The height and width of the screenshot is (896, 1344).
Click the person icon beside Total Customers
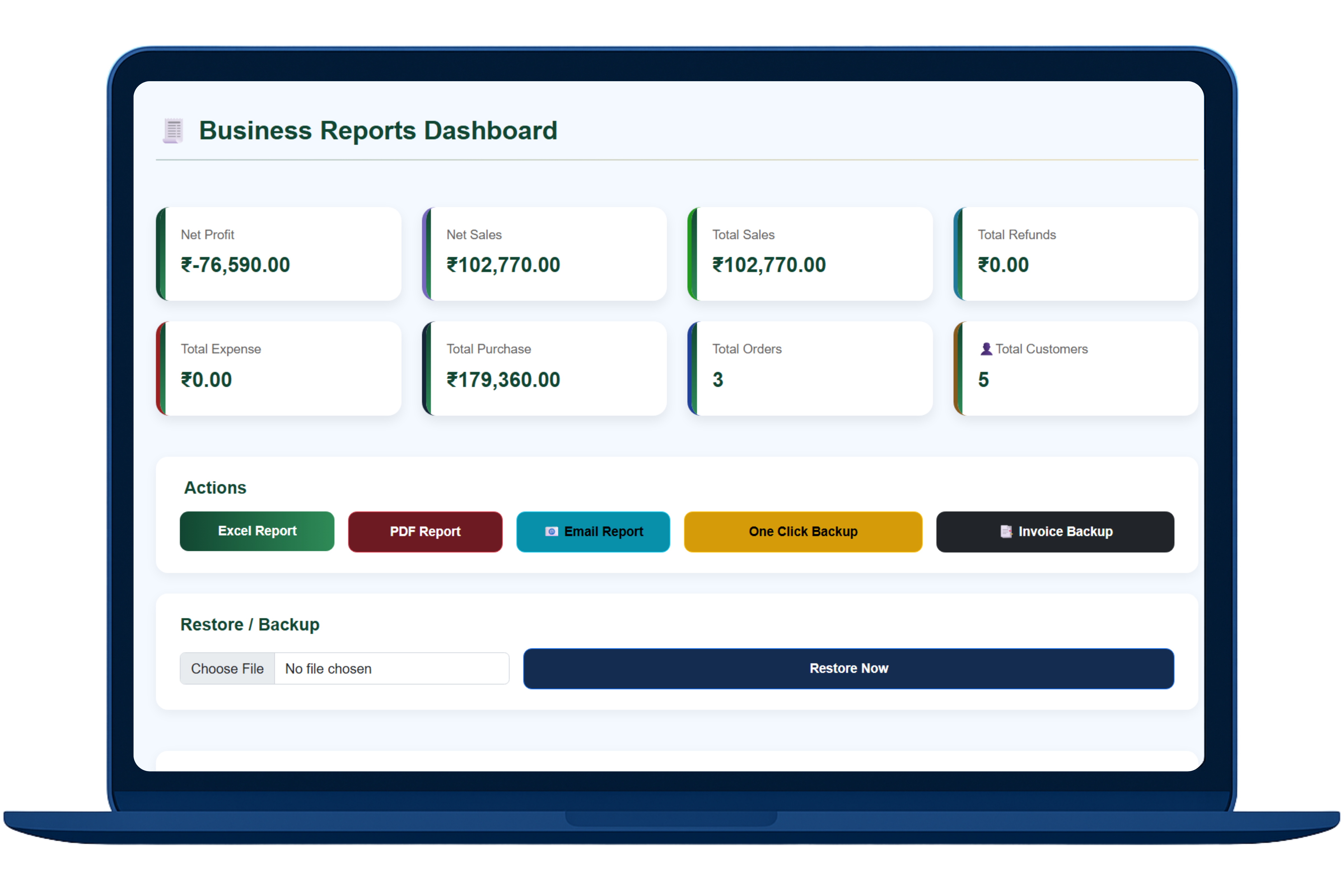pos(986,349)
